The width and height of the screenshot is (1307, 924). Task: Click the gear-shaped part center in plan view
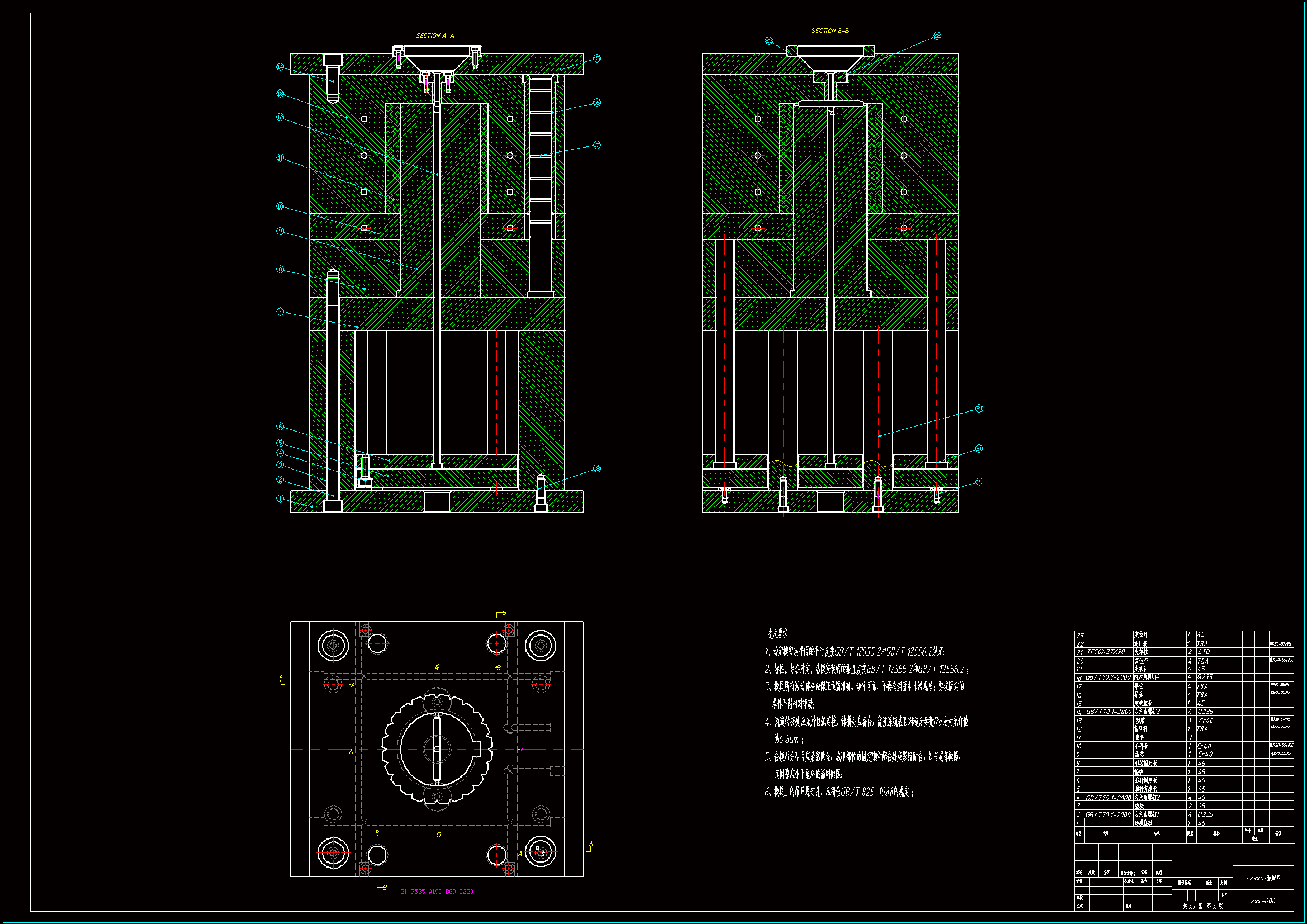(x=437, y=749)
